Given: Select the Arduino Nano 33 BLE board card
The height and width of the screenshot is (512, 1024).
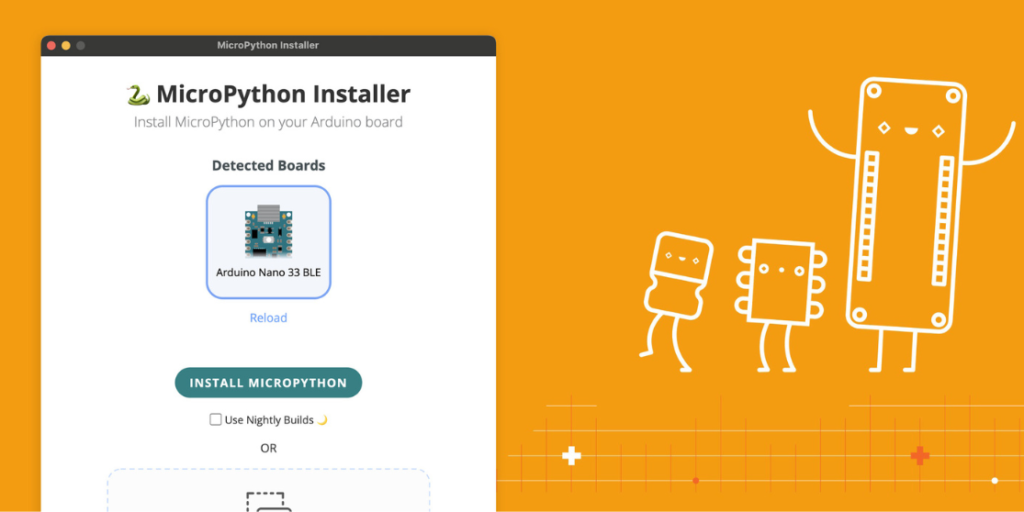Looking at the screenshot, I should [x=268, y=242].
